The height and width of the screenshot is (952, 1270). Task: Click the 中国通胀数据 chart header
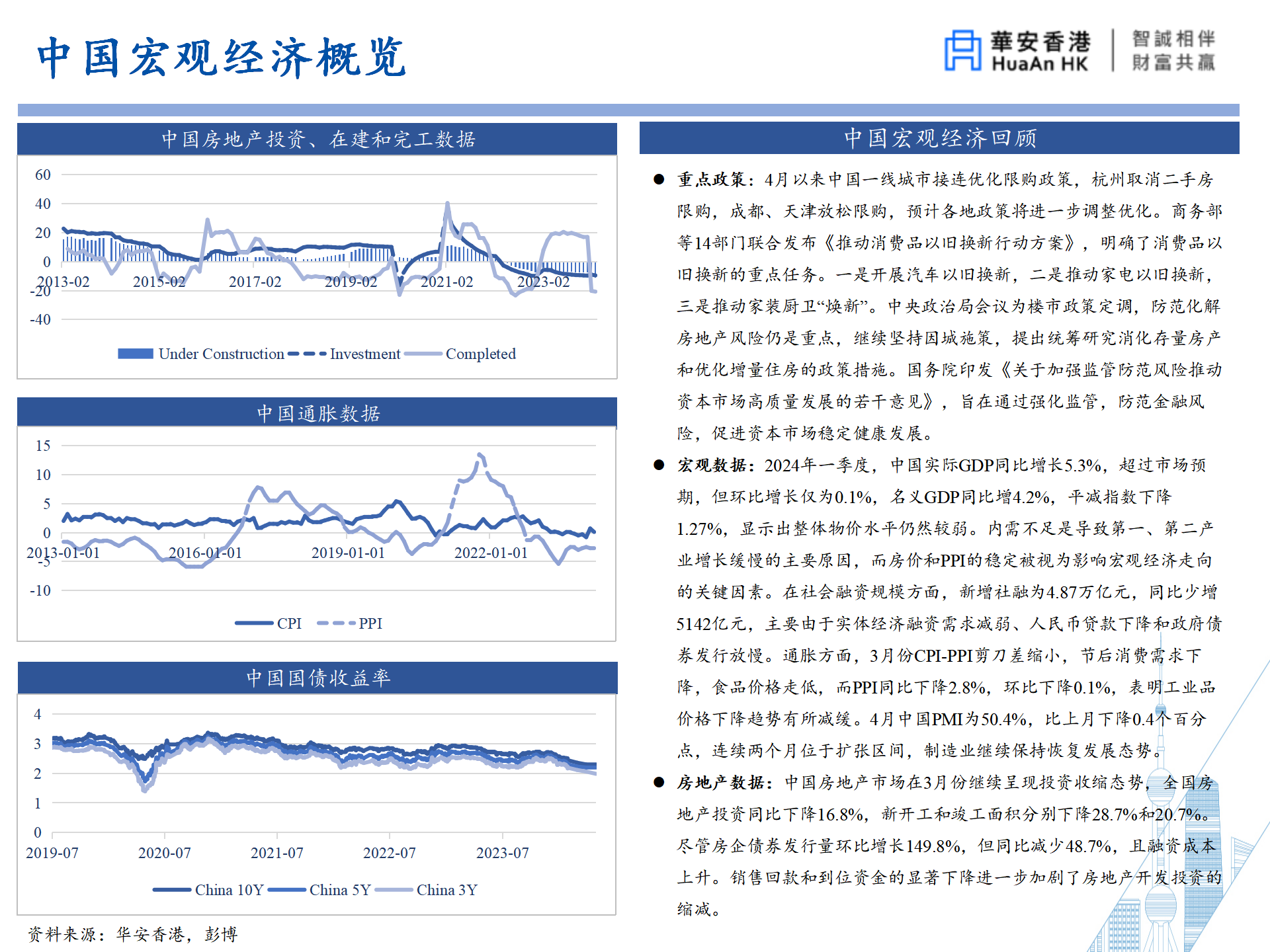[x=318, y=413]
